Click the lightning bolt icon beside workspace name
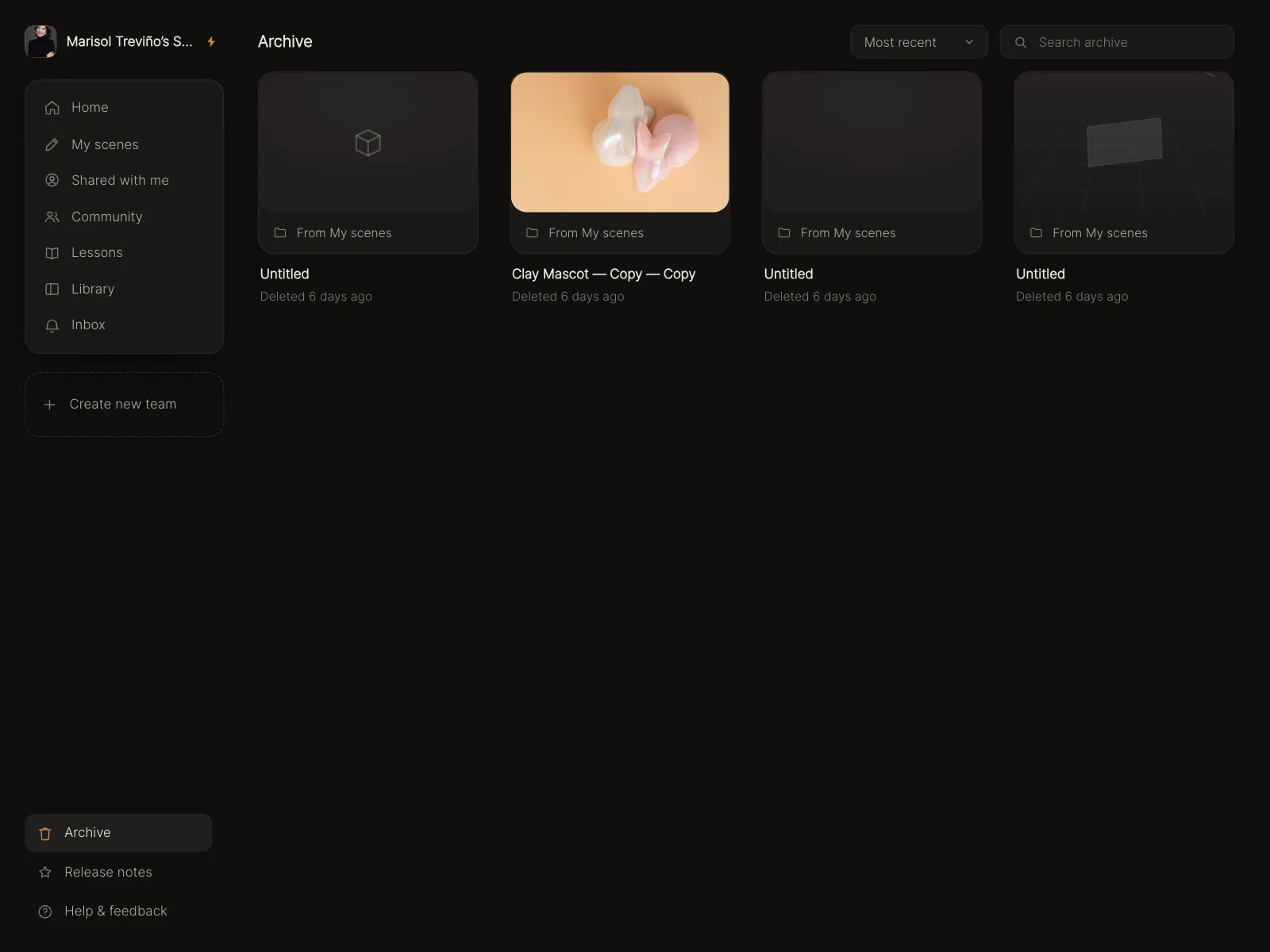Viewport: 1270px width, 952px height. click(x=211, y=41)
